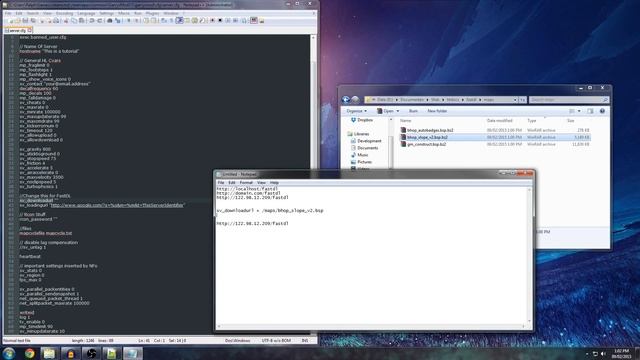This screenshot has width=640, height=360.
Task: Click the New file icon in Notepad++ toolbar
Action: [10, 20]
